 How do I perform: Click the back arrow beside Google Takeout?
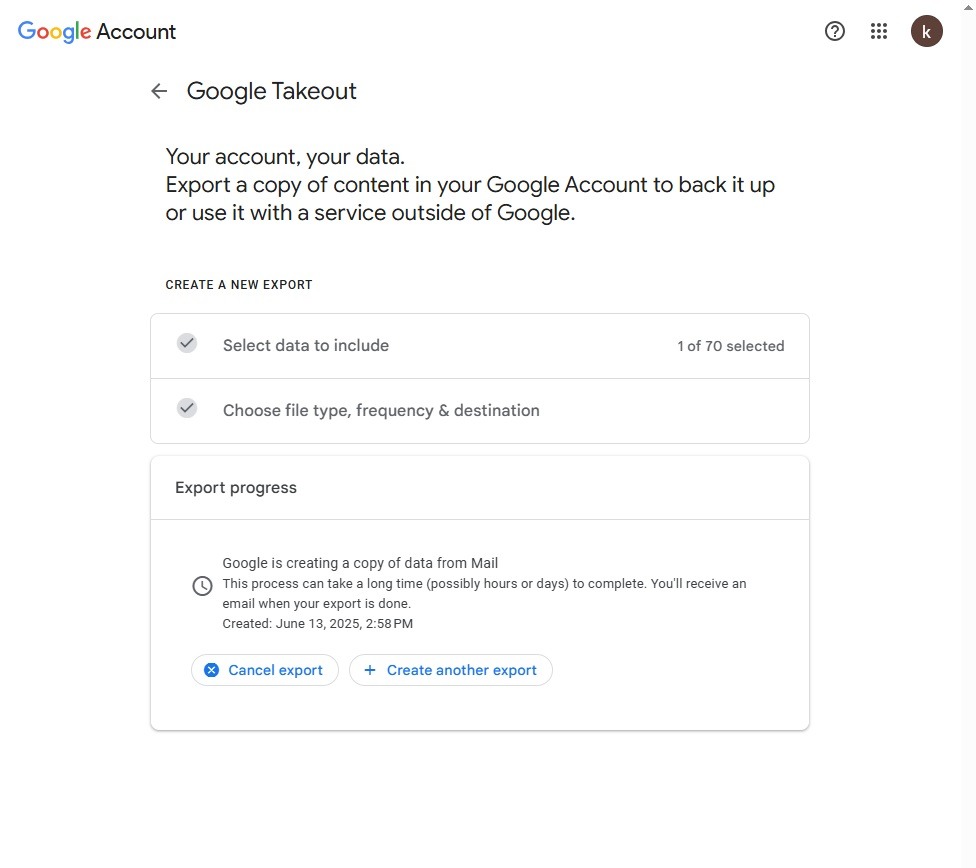(x=159, y=92)
